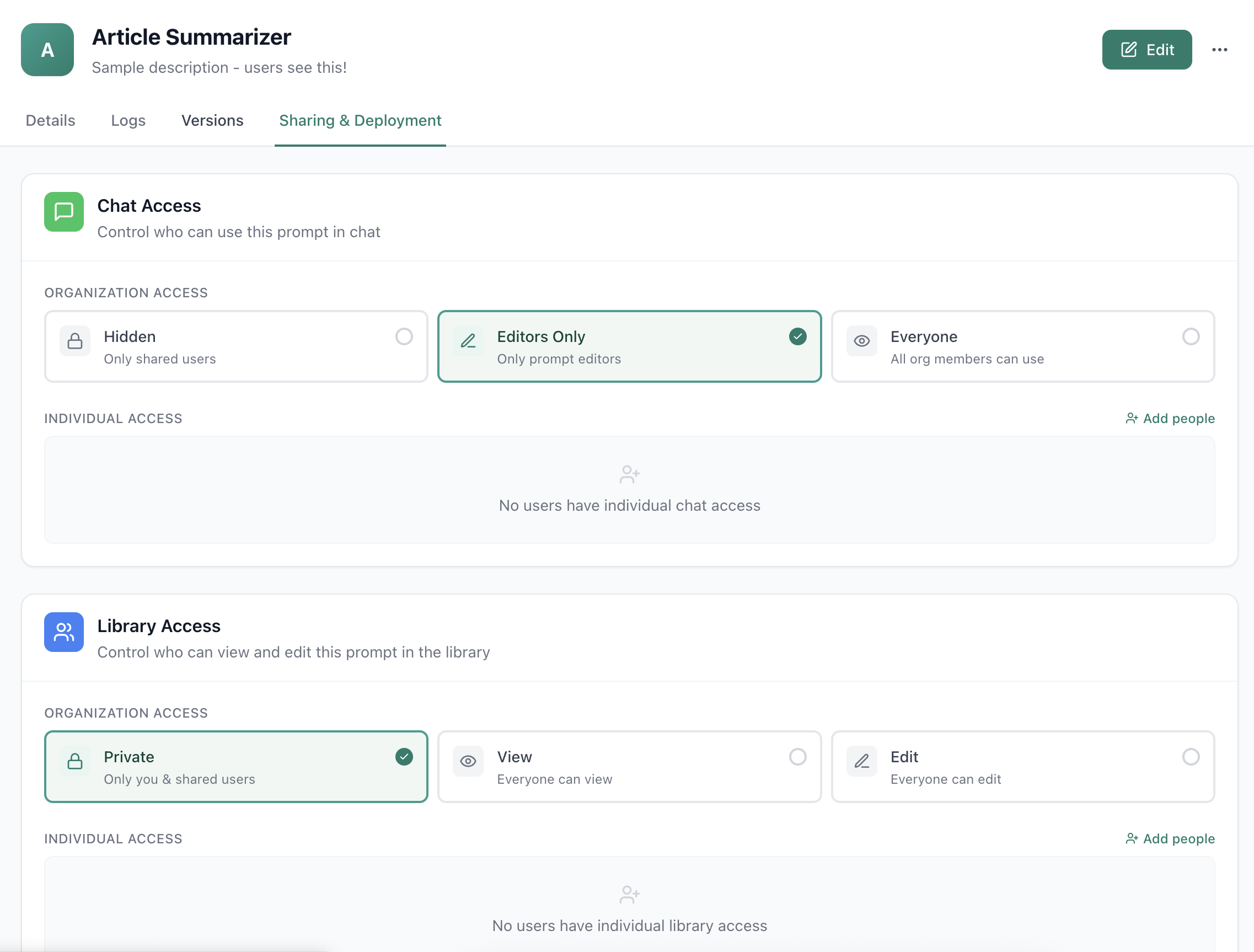The height and width of the screenshot is (952, 1254).
Task: Switch to the Details tab
Action: coord(50,120)
